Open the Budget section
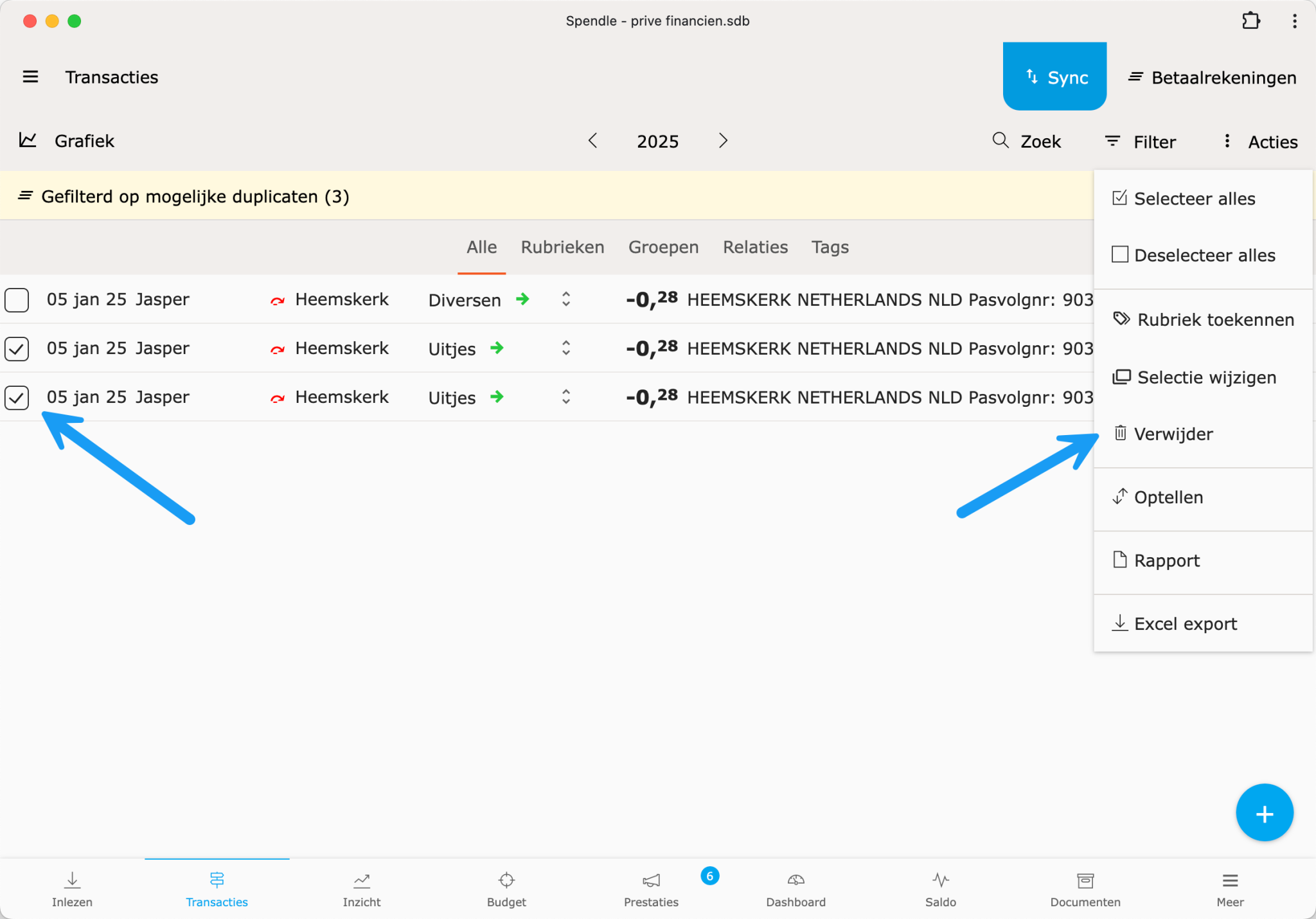 [506, 889]
